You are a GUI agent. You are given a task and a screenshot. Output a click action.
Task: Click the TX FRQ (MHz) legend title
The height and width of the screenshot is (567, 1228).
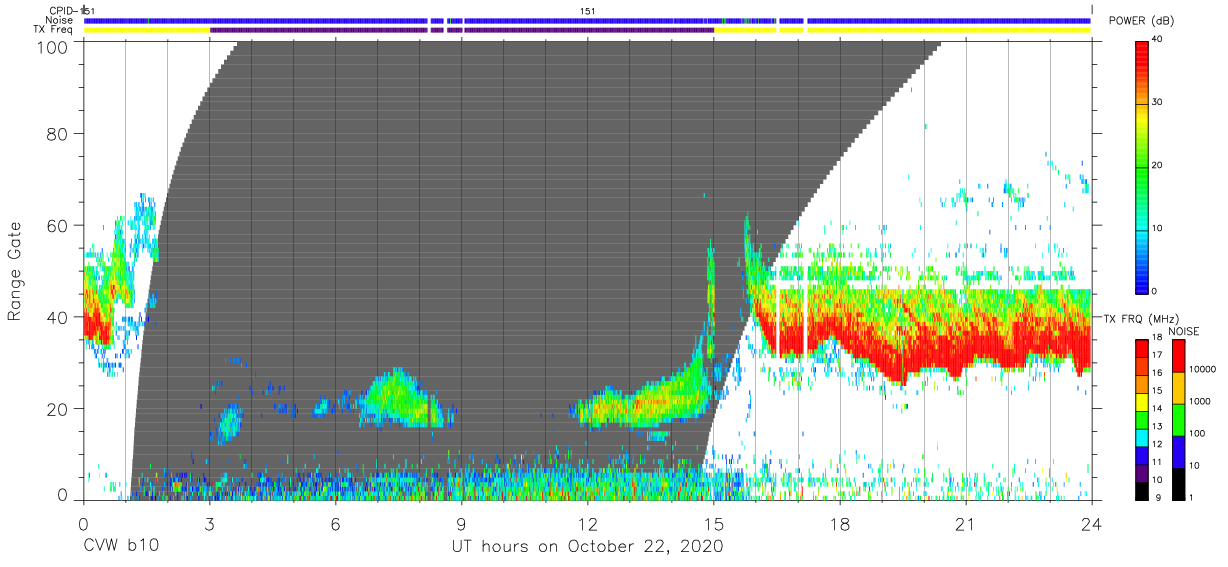(1143, 318)
